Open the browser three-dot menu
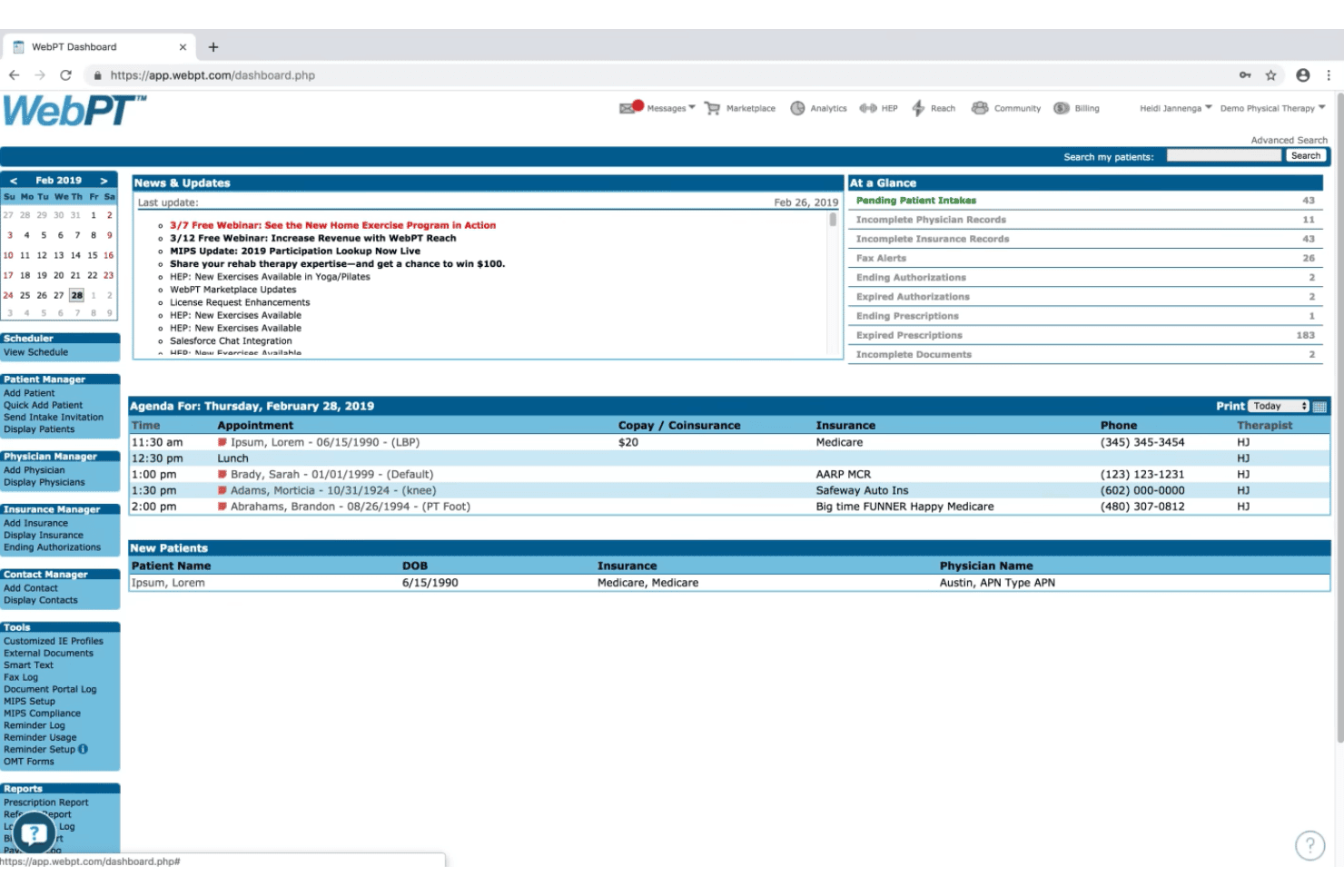Image resolution: width=1344 pixels, height=896 pixels. coord(1329,75)
